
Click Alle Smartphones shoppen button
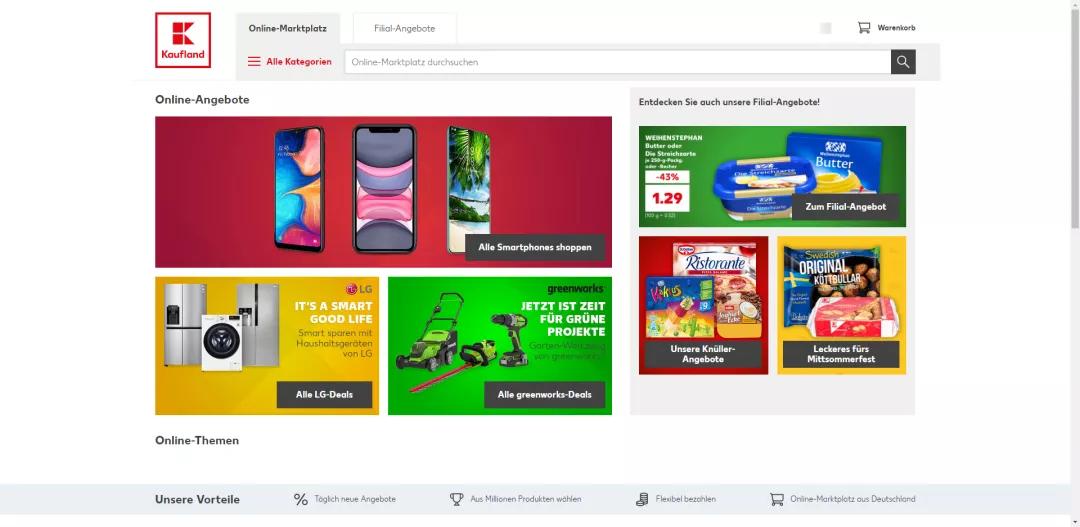click(535, 247)
